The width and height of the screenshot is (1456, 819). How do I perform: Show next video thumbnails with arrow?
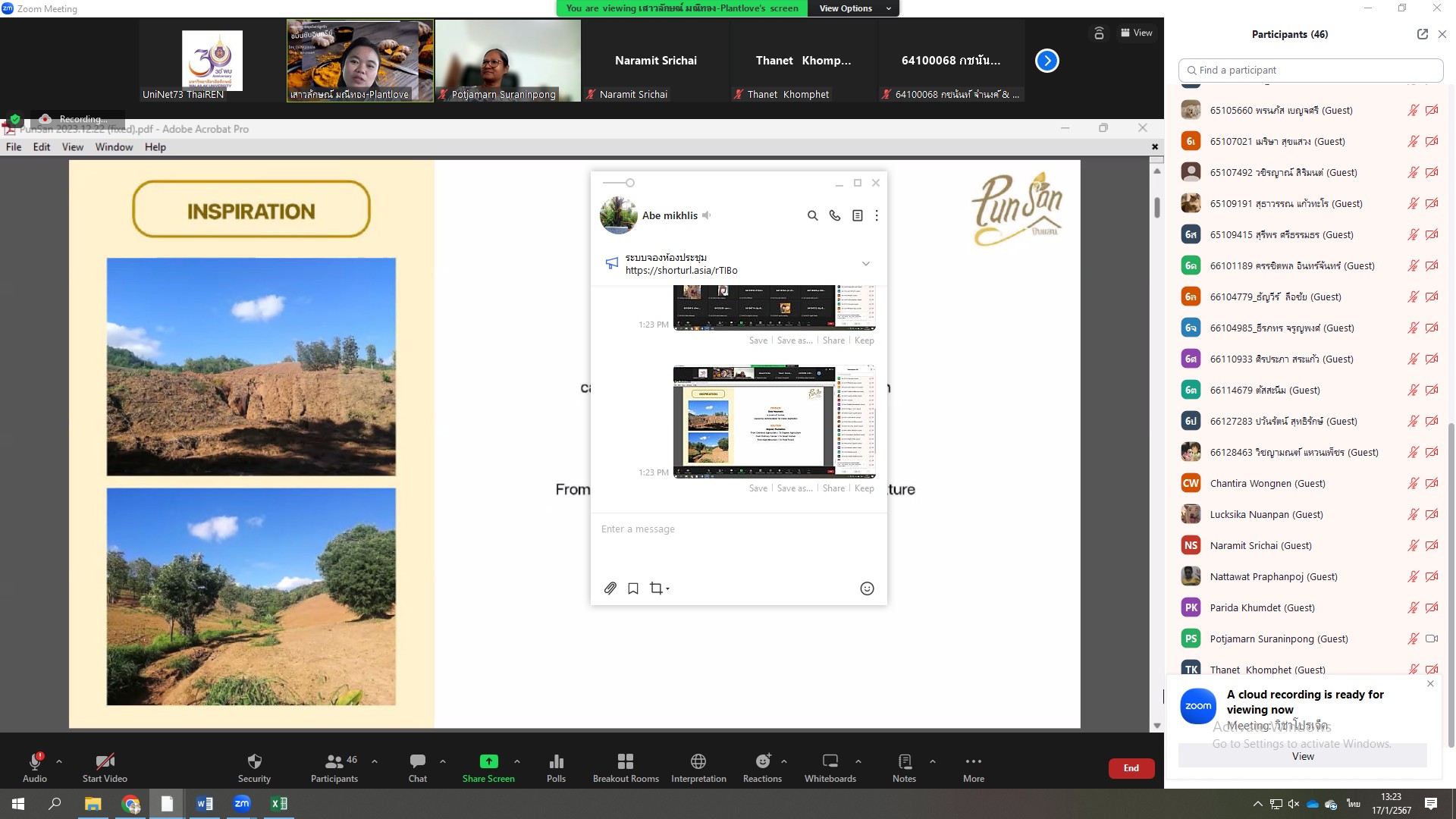[1046, 61]
